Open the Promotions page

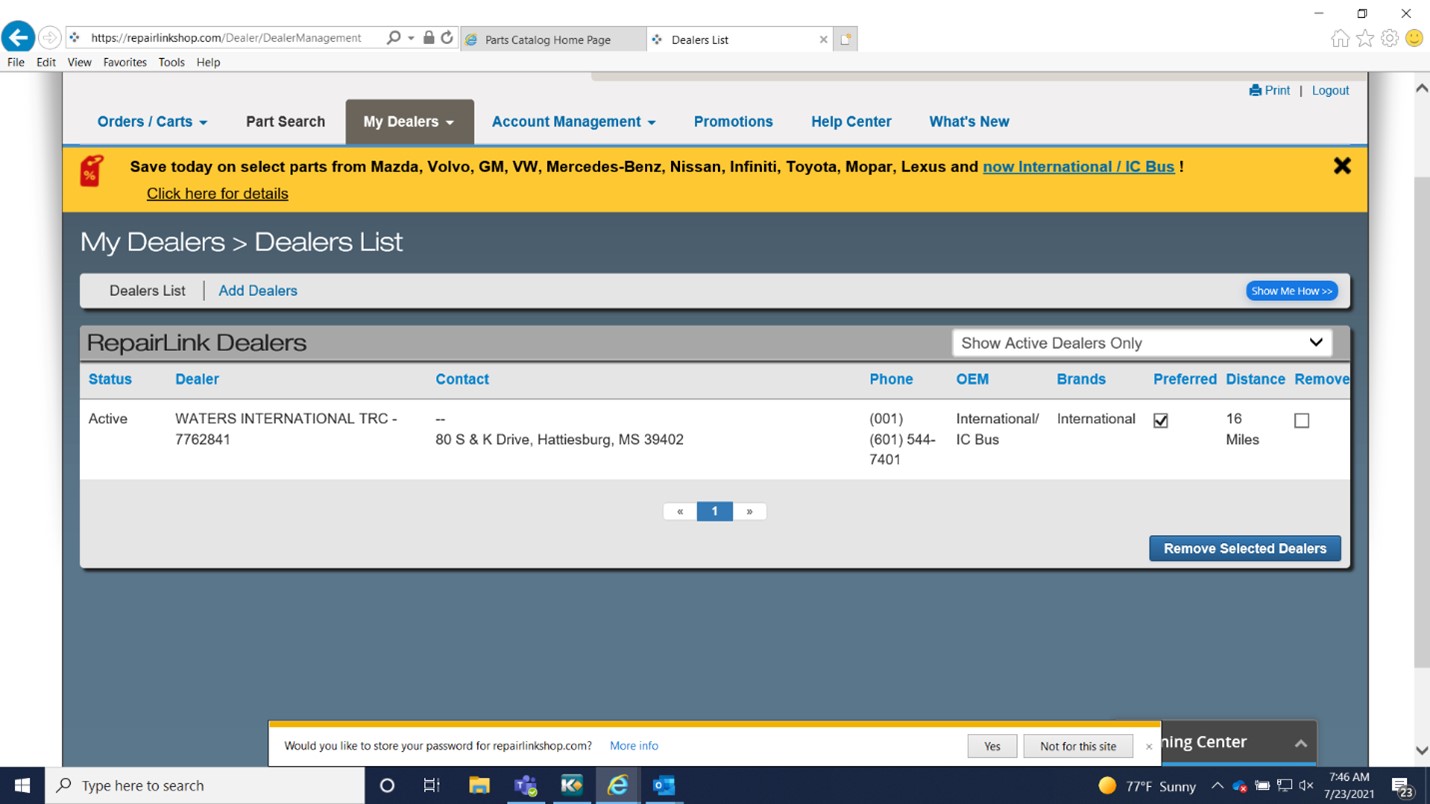733,121
